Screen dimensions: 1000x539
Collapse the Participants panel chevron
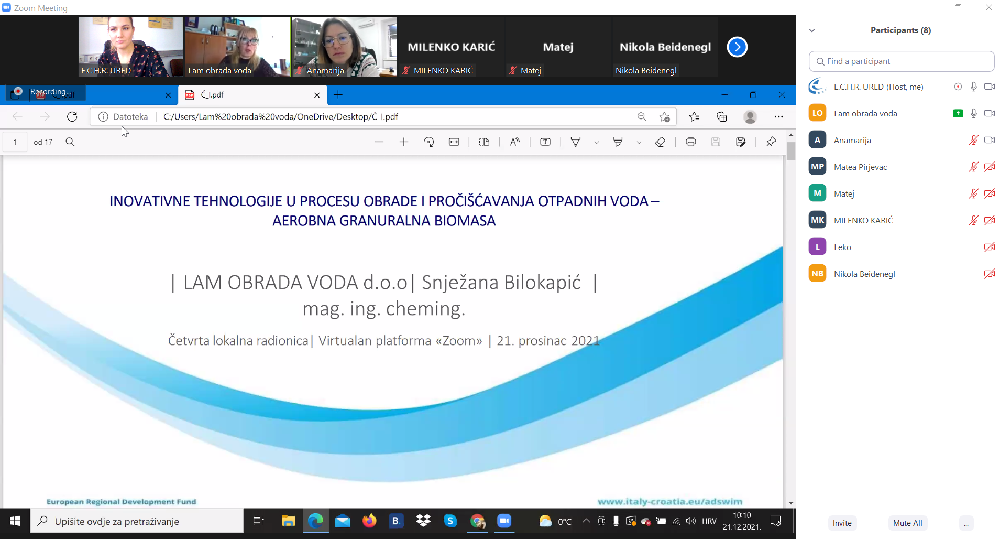pos(812,31)
